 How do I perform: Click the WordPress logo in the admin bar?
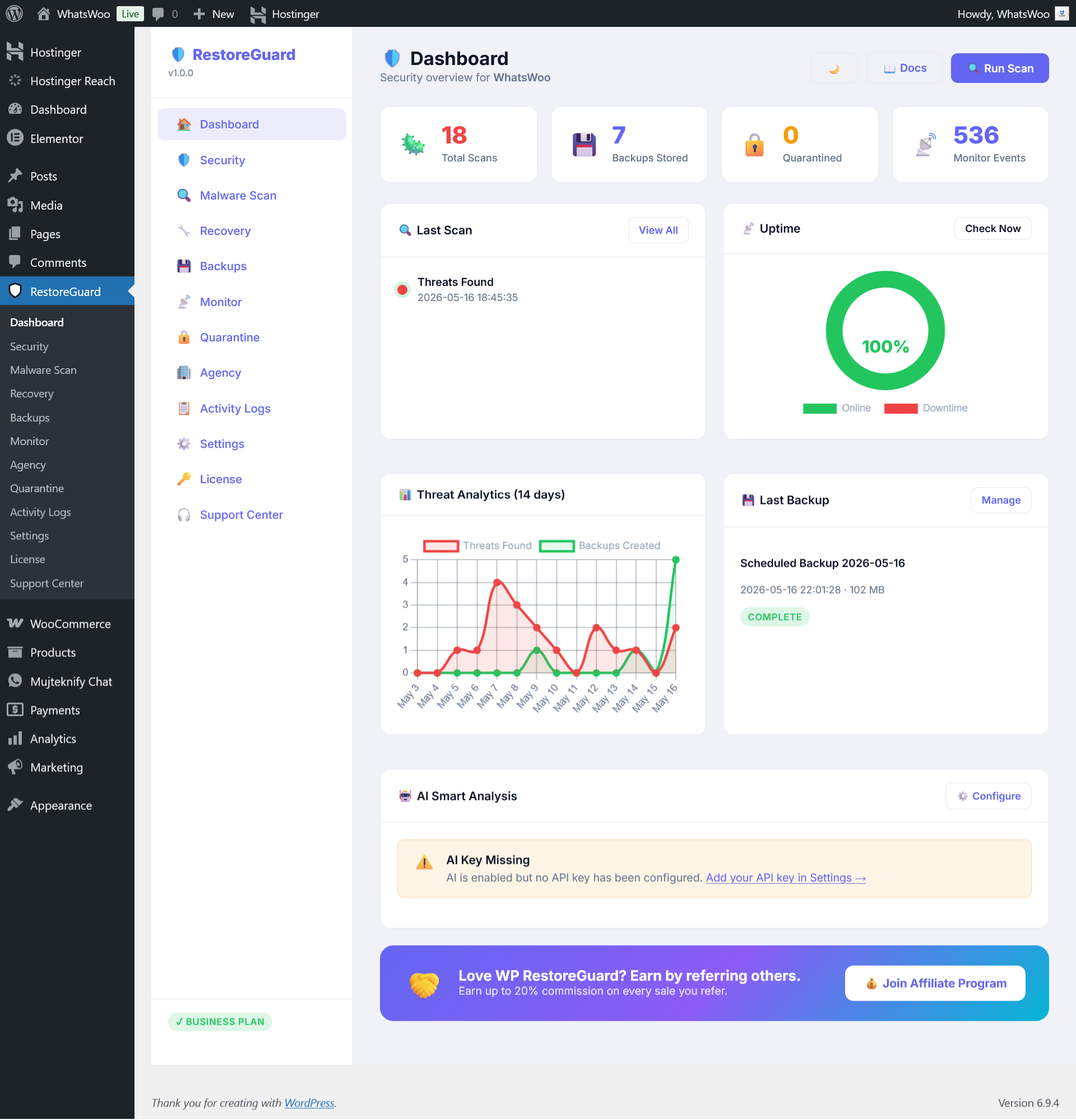[x=14, y=13]
